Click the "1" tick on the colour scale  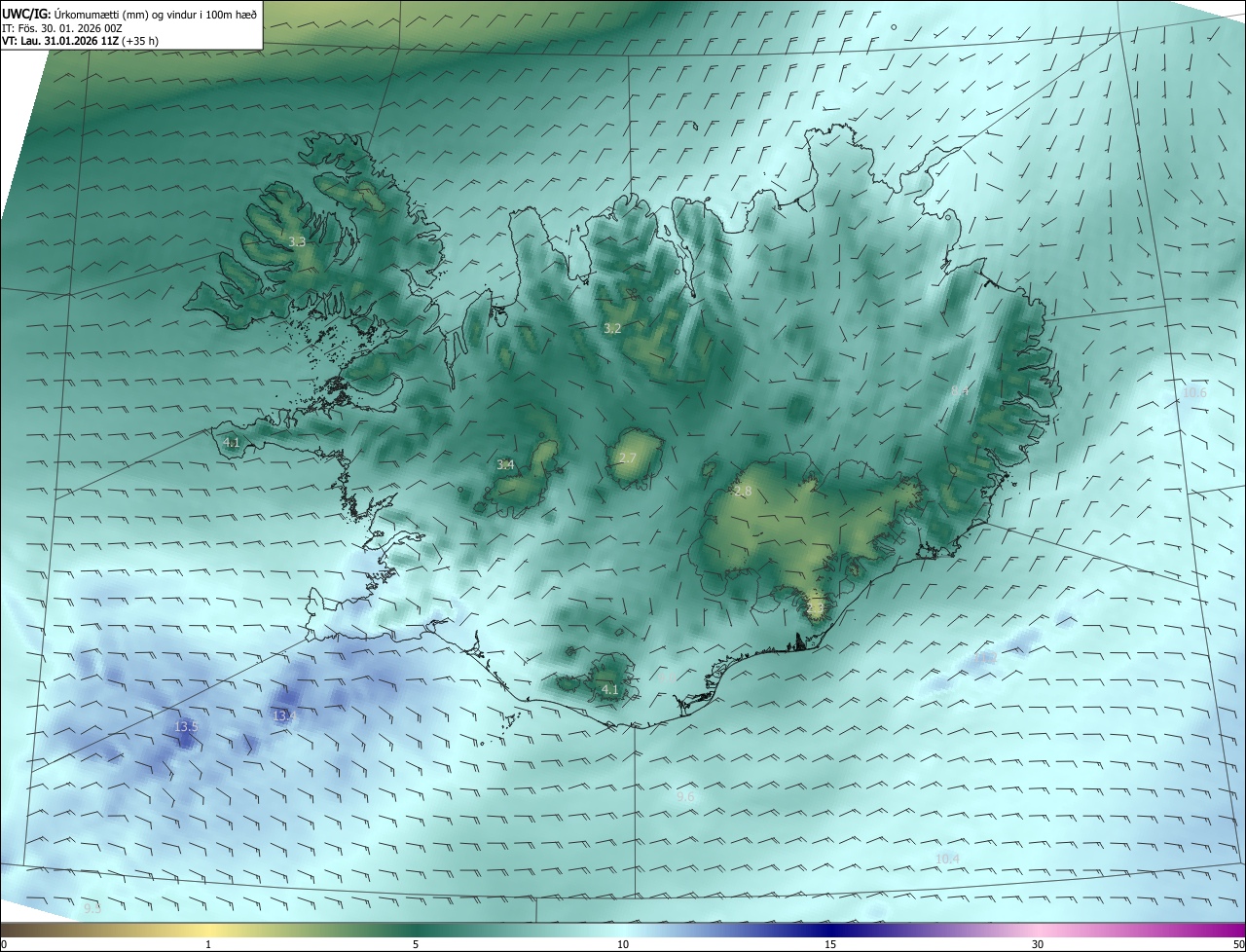click(208, 945)
